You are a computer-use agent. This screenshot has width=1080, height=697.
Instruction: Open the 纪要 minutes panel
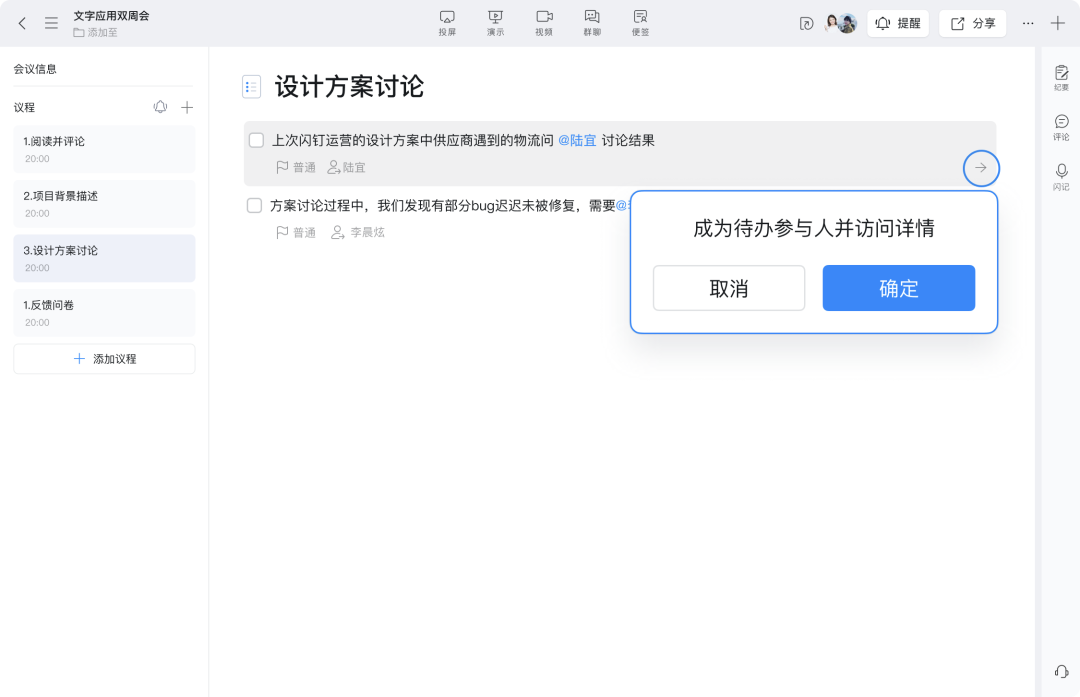(x=1061, y=78)
